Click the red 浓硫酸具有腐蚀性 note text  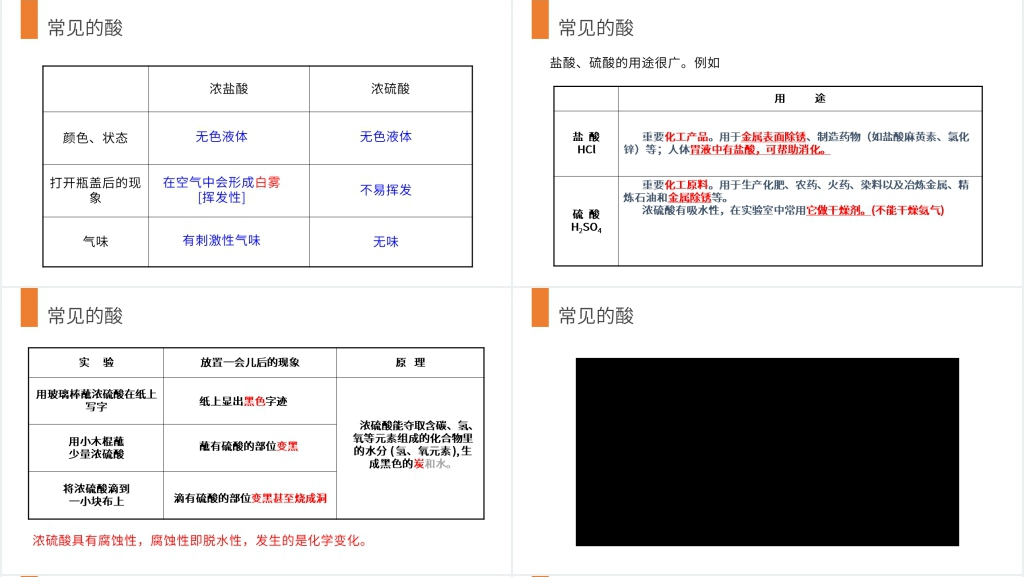(x=200, y=540)
